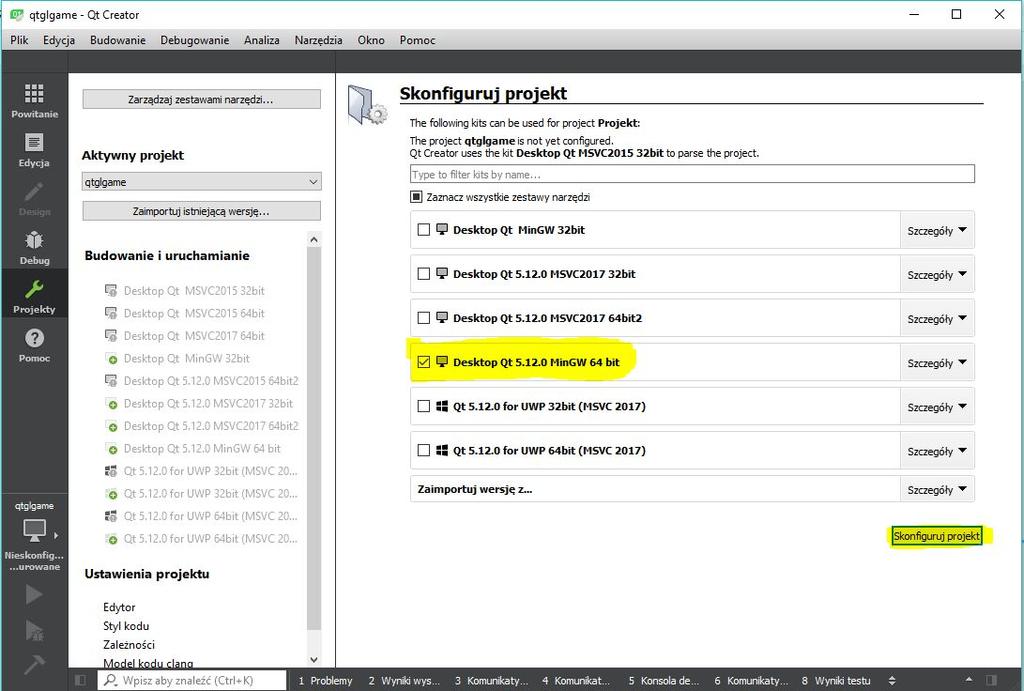
Task: Open the Plik menu
Action: click(x=19, y=40)
